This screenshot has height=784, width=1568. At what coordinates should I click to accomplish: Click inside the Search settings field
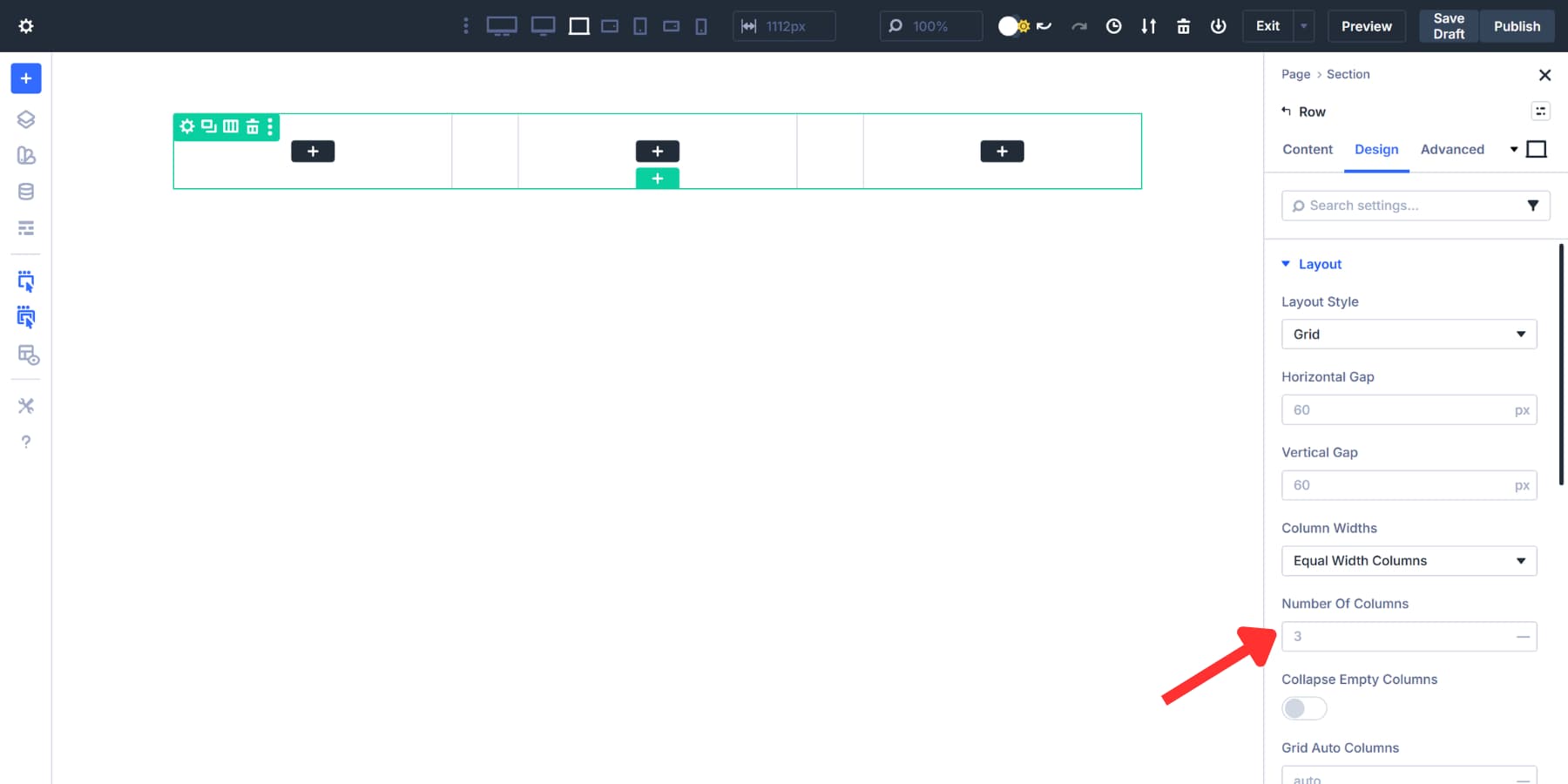point(1394,206)
